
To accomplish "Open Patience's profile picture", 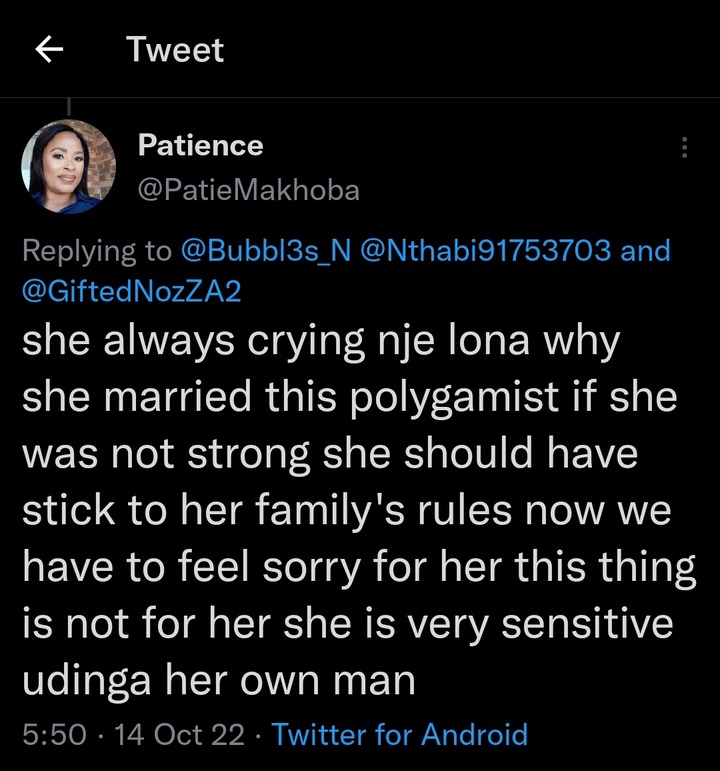I will point(69,167).
